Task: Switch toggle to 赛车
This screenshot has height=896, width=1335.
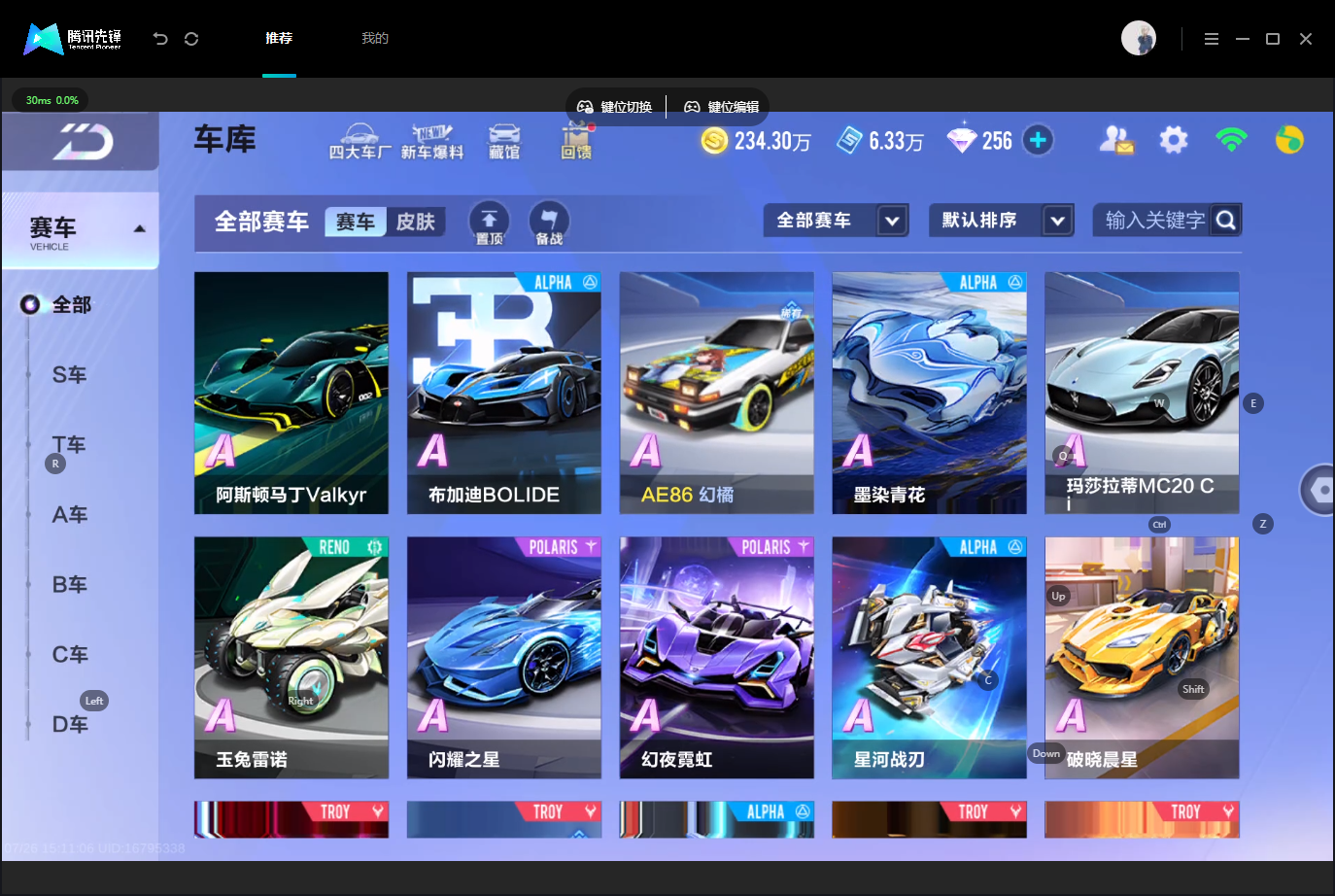Action: pos(356,222)
